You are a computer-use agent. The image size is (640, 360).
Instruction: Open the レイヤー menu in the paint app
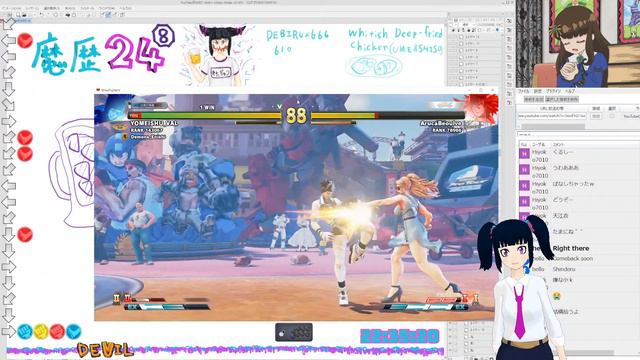[x=32, y=8]
